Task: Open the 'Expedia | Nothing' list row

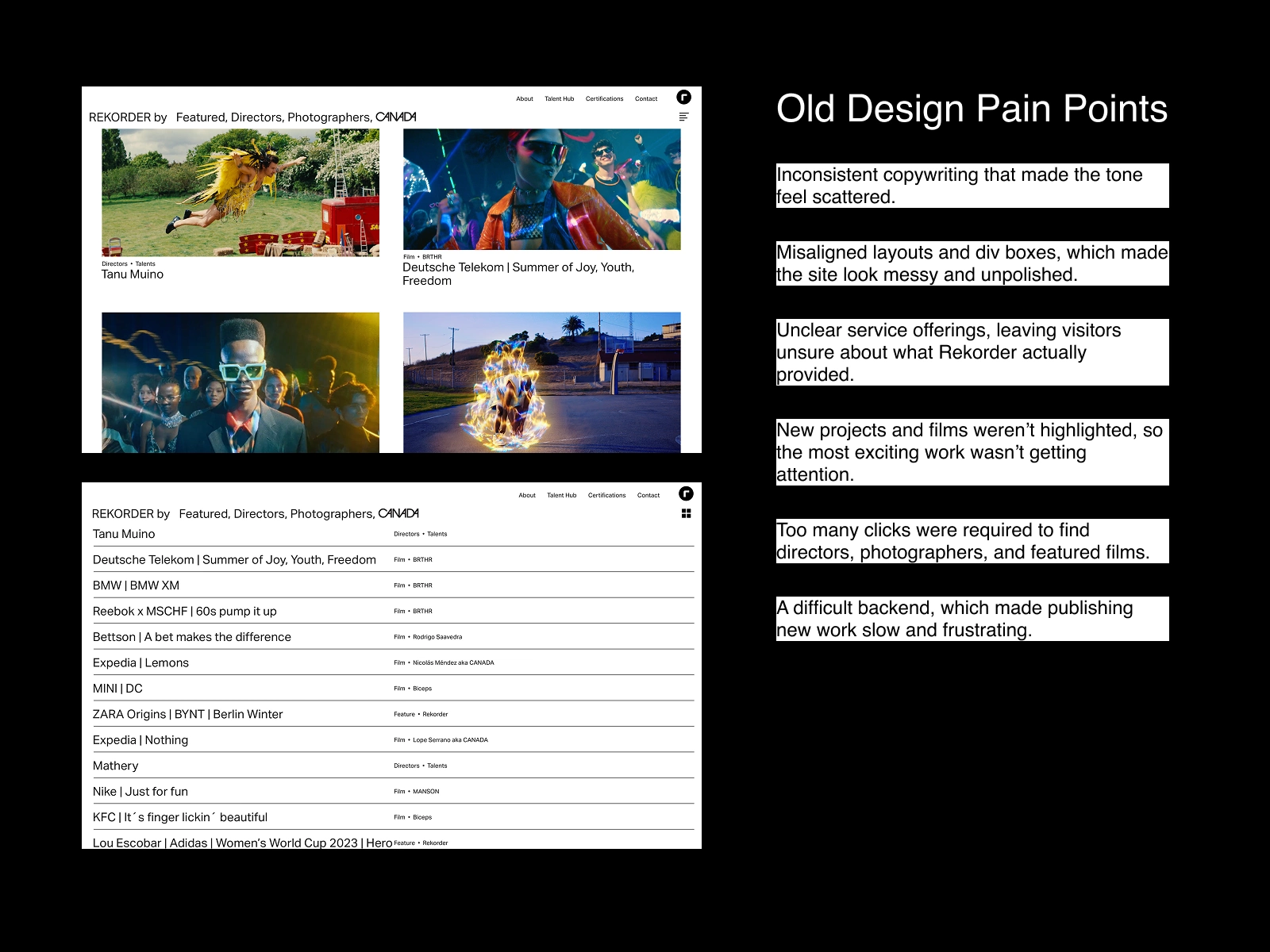Action: pos(393,740)
